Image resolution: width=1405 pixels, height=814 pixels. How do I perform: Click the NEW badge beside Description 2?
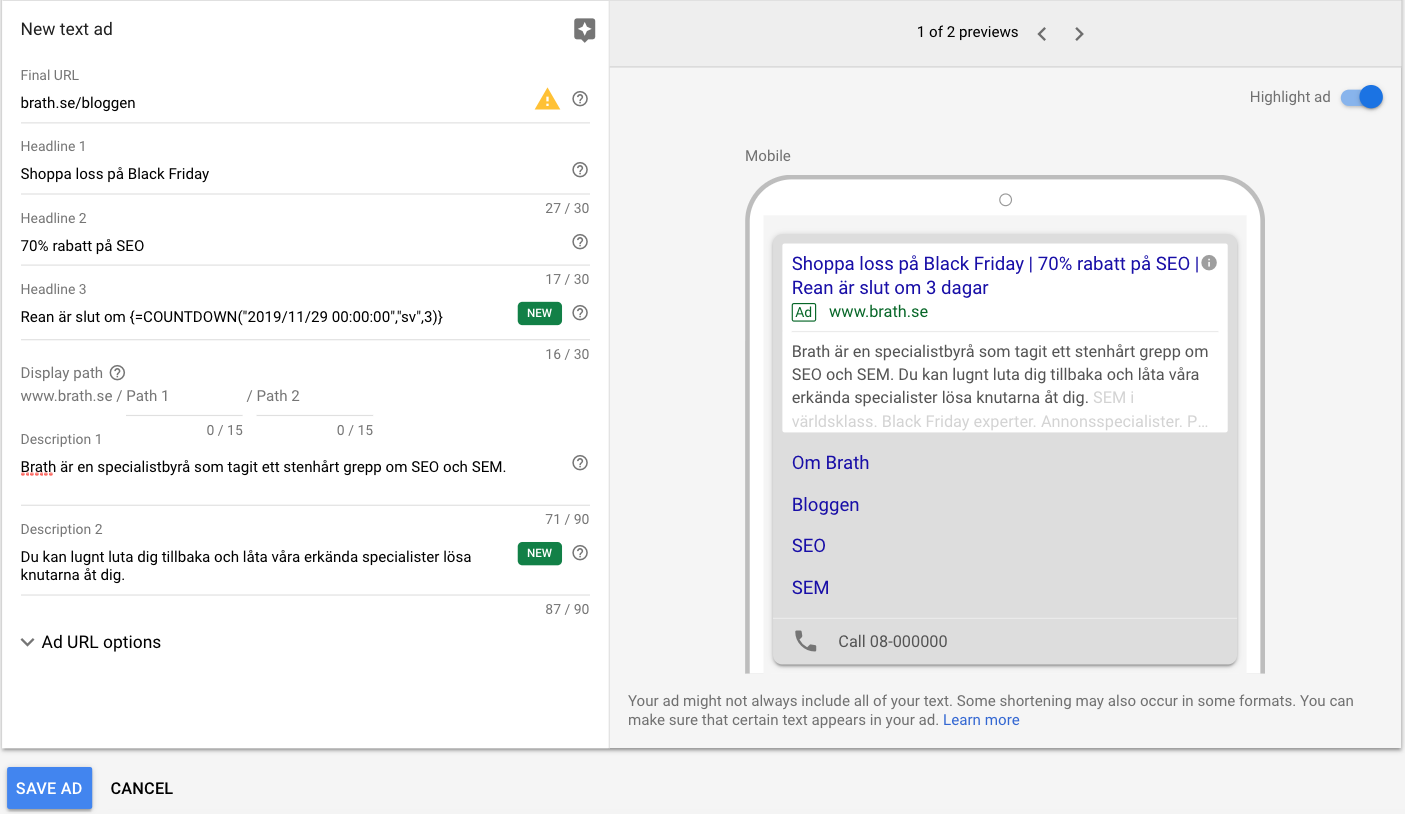point(540,553)
